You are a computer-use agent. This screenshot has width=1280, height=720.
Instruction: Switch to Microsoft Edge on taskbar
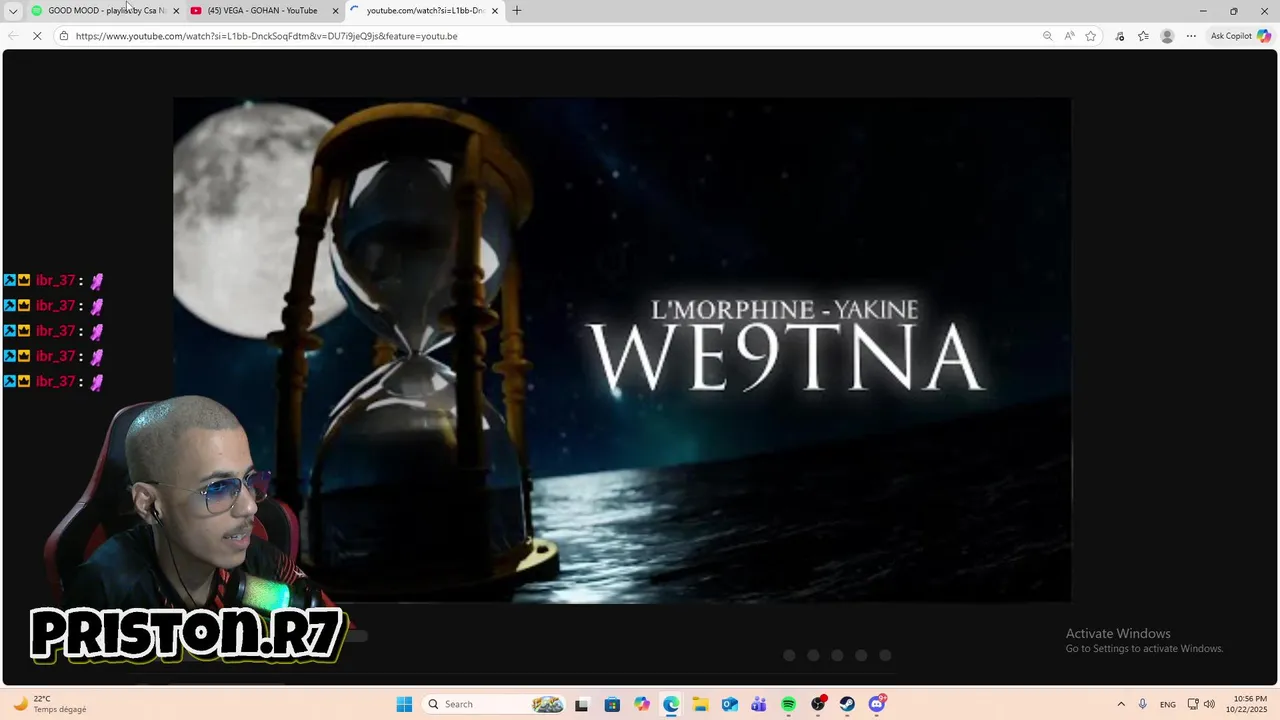(671, 704)
